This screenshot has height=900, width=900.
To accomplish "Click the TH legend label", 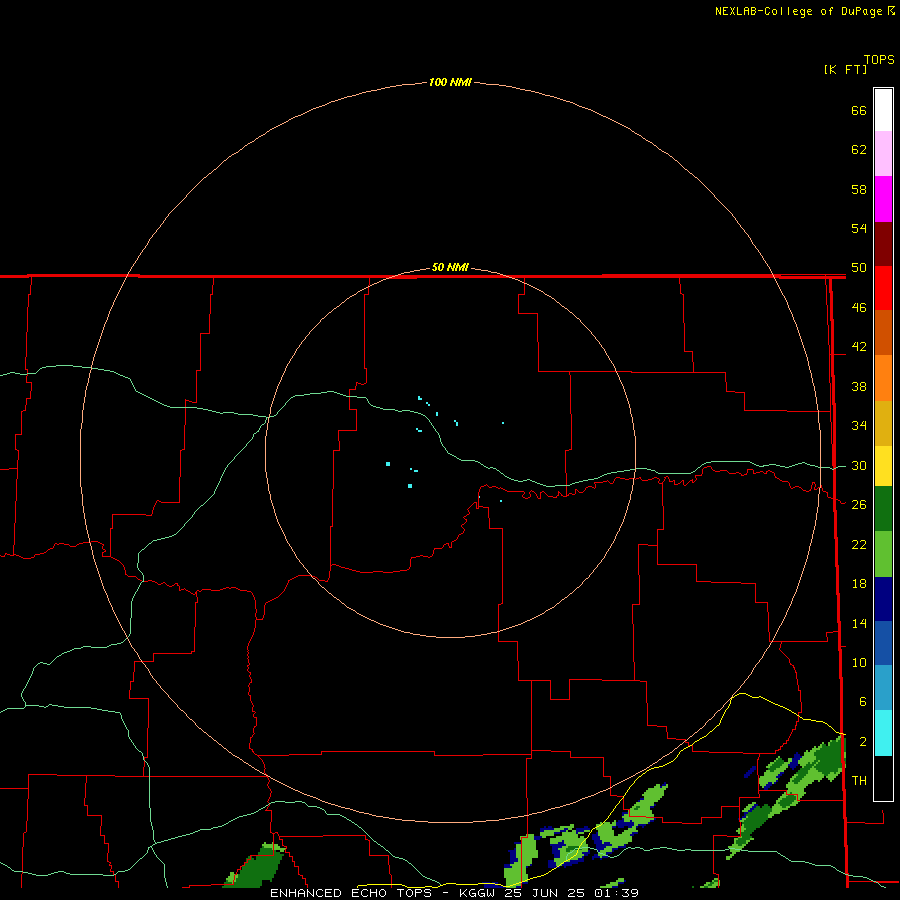I will click(x=859, y=781).
